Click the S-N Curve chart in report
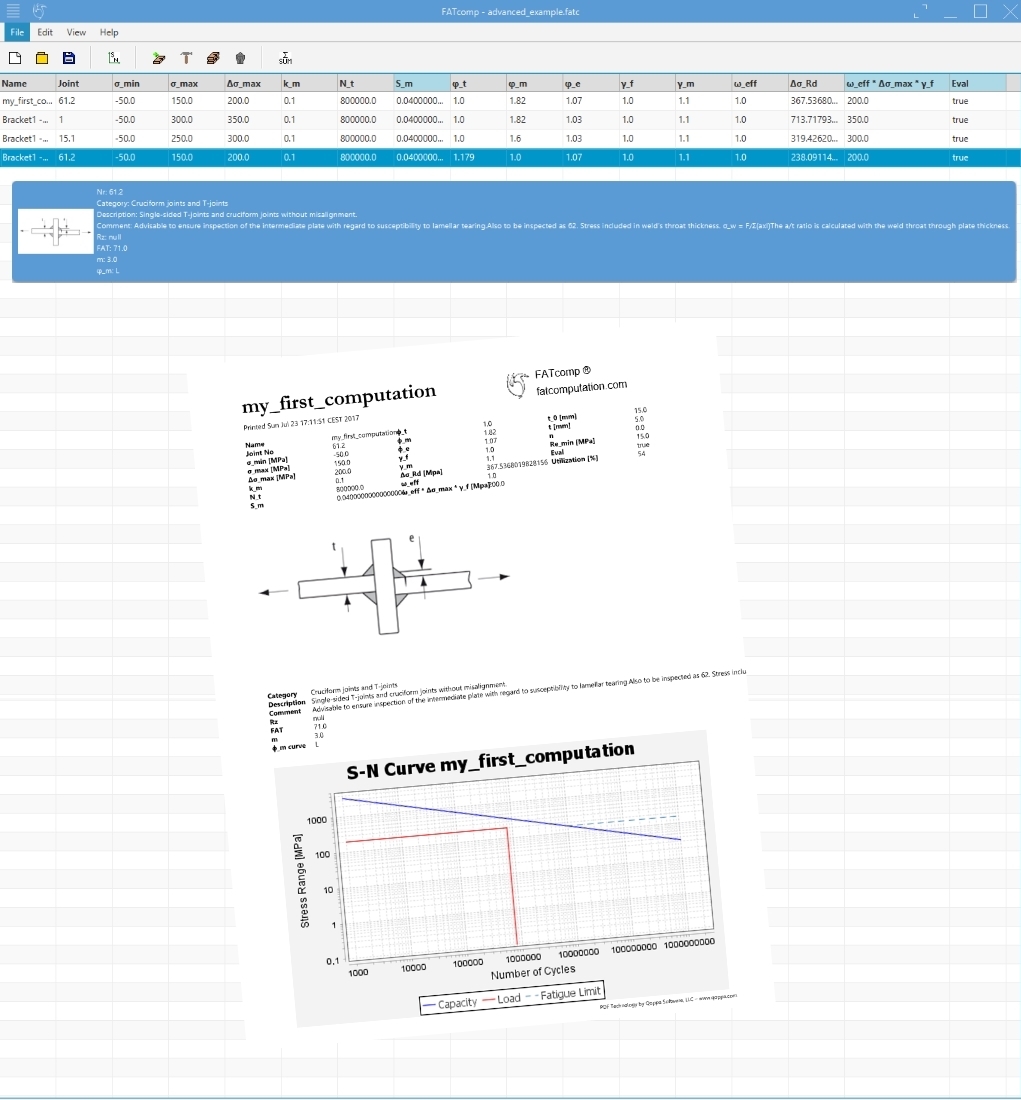 coord(500,877)
